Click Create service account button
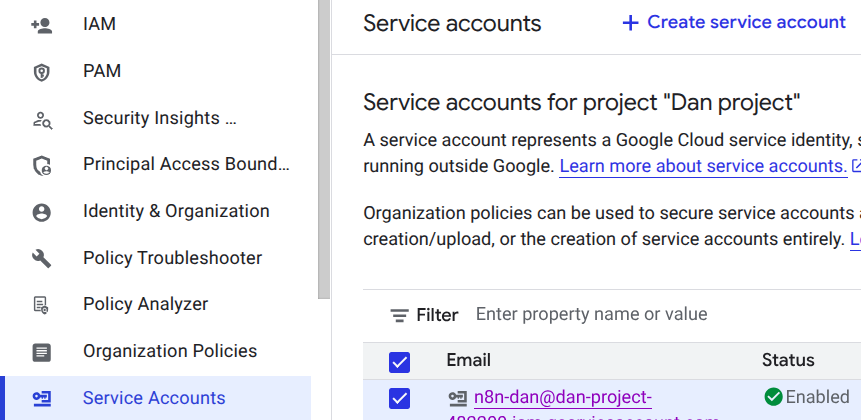861x420 pixels. (x=734, y=22)
